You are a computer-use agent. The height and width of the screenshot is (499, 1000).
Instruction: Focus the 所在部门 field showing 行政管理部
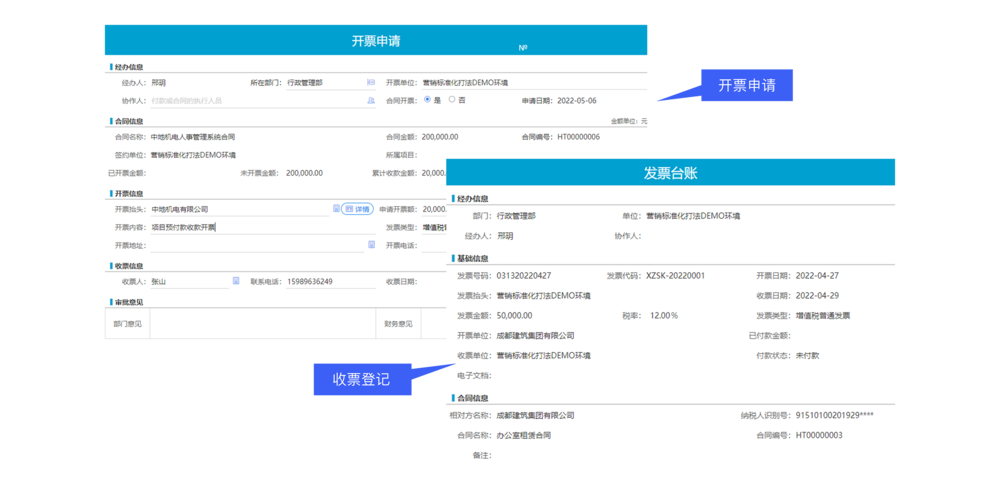coord(325,83)
